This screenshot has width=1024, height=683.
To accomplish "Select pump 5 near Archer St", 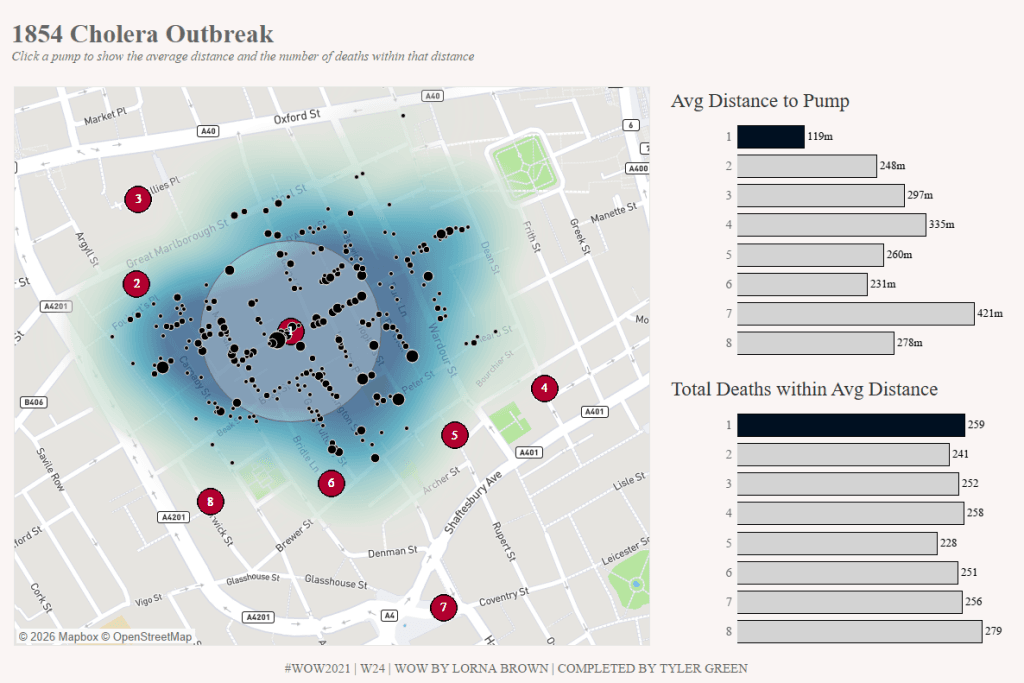I will tap(455, 435).
